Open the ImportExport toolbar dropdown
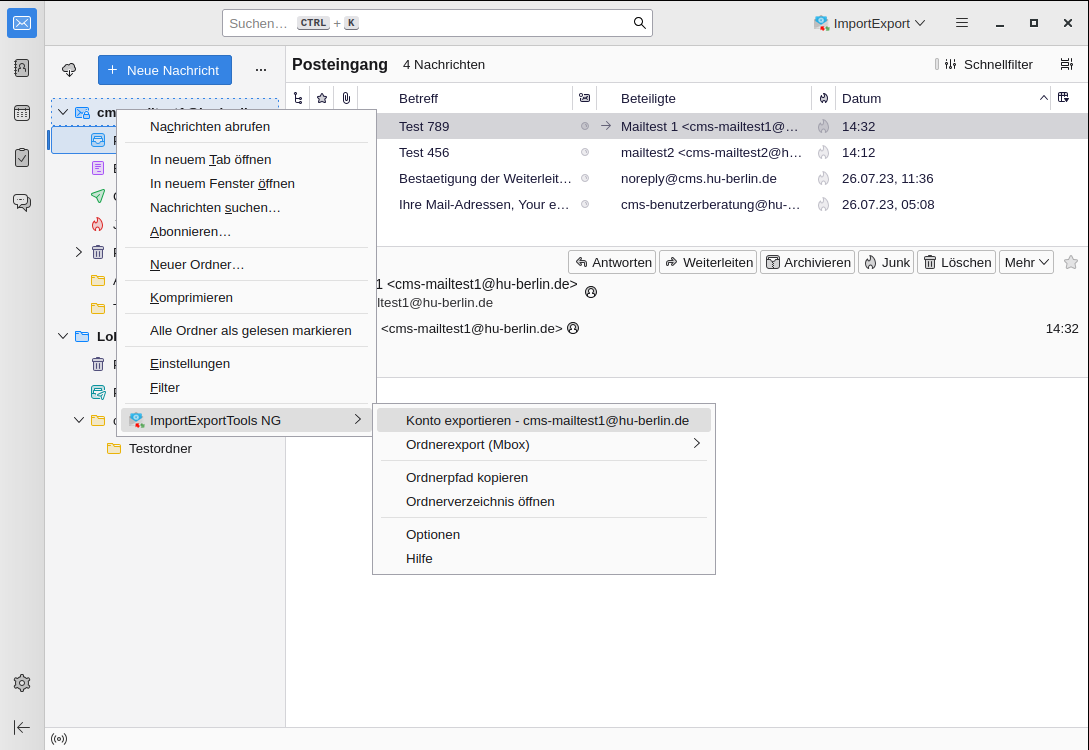 pos(869,23)
